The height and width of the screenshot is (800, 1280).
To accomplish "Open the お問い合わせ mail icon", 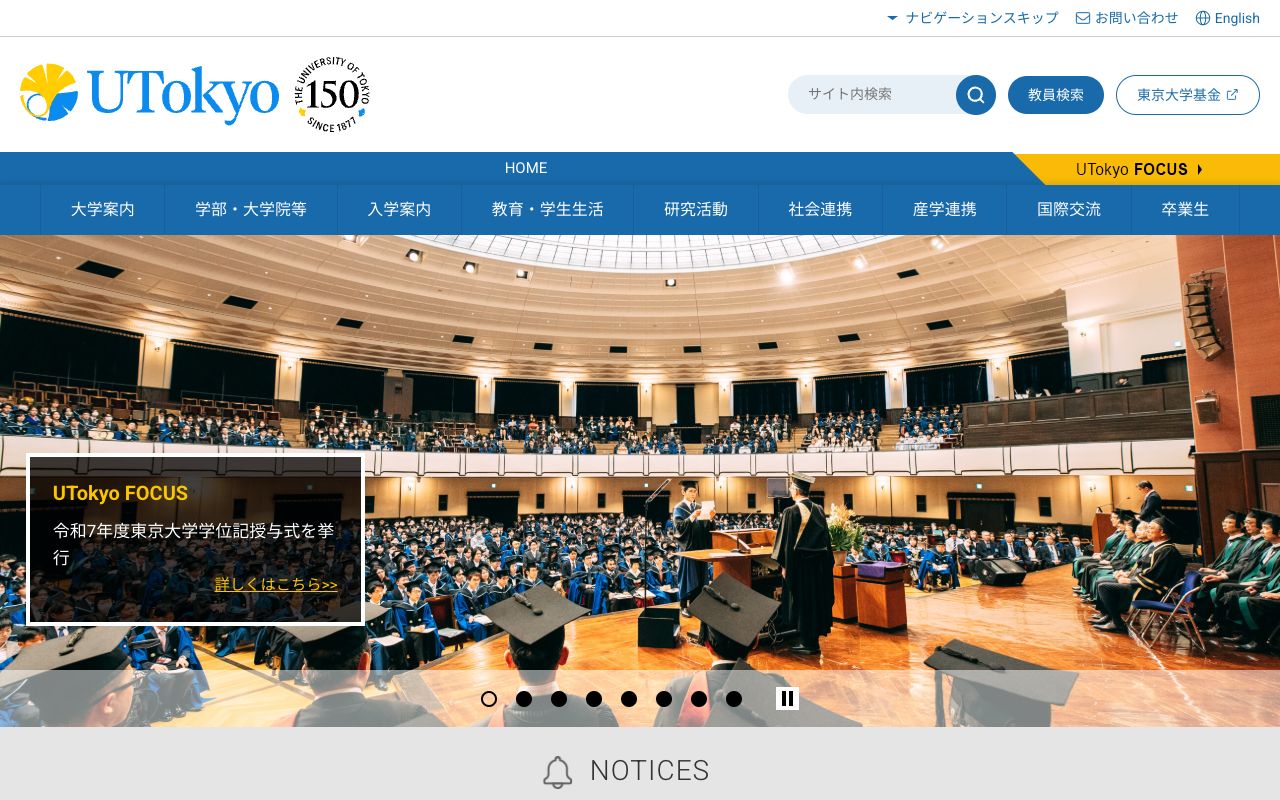I will point(1082,17).
